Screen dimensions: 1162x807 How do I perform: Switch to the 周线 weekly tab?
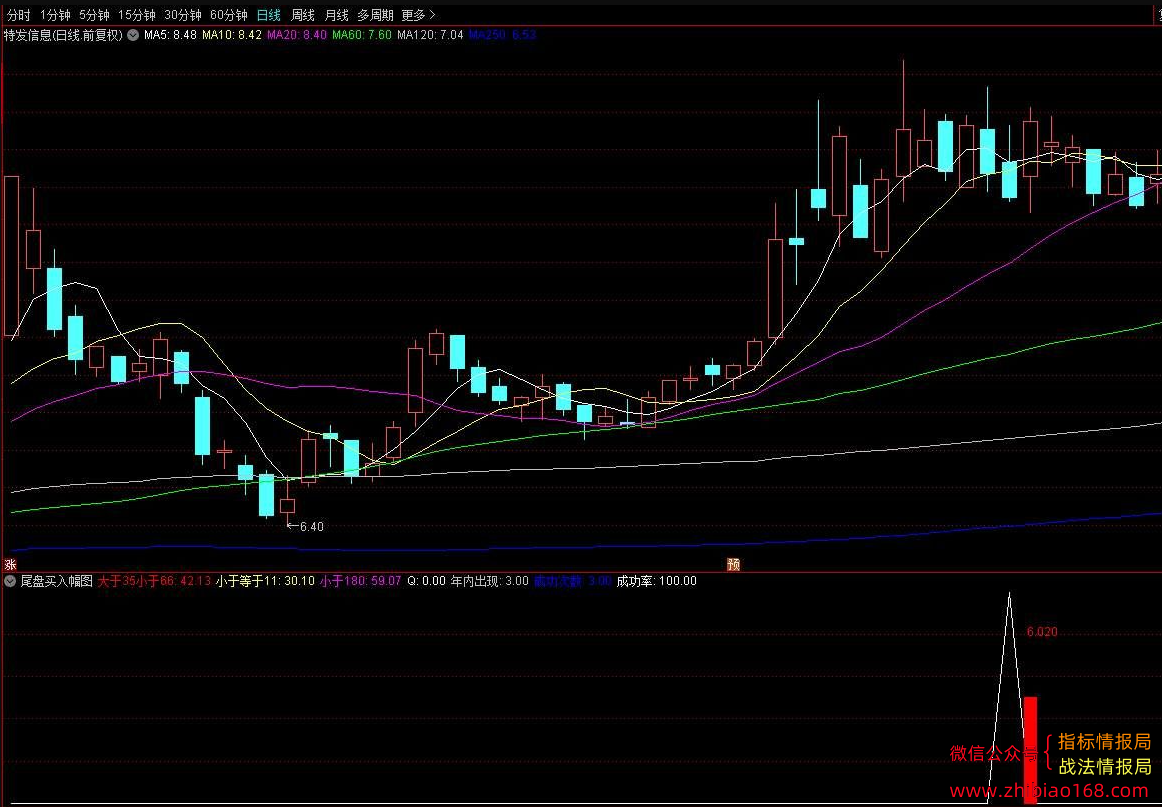click(x=302, y=15)
